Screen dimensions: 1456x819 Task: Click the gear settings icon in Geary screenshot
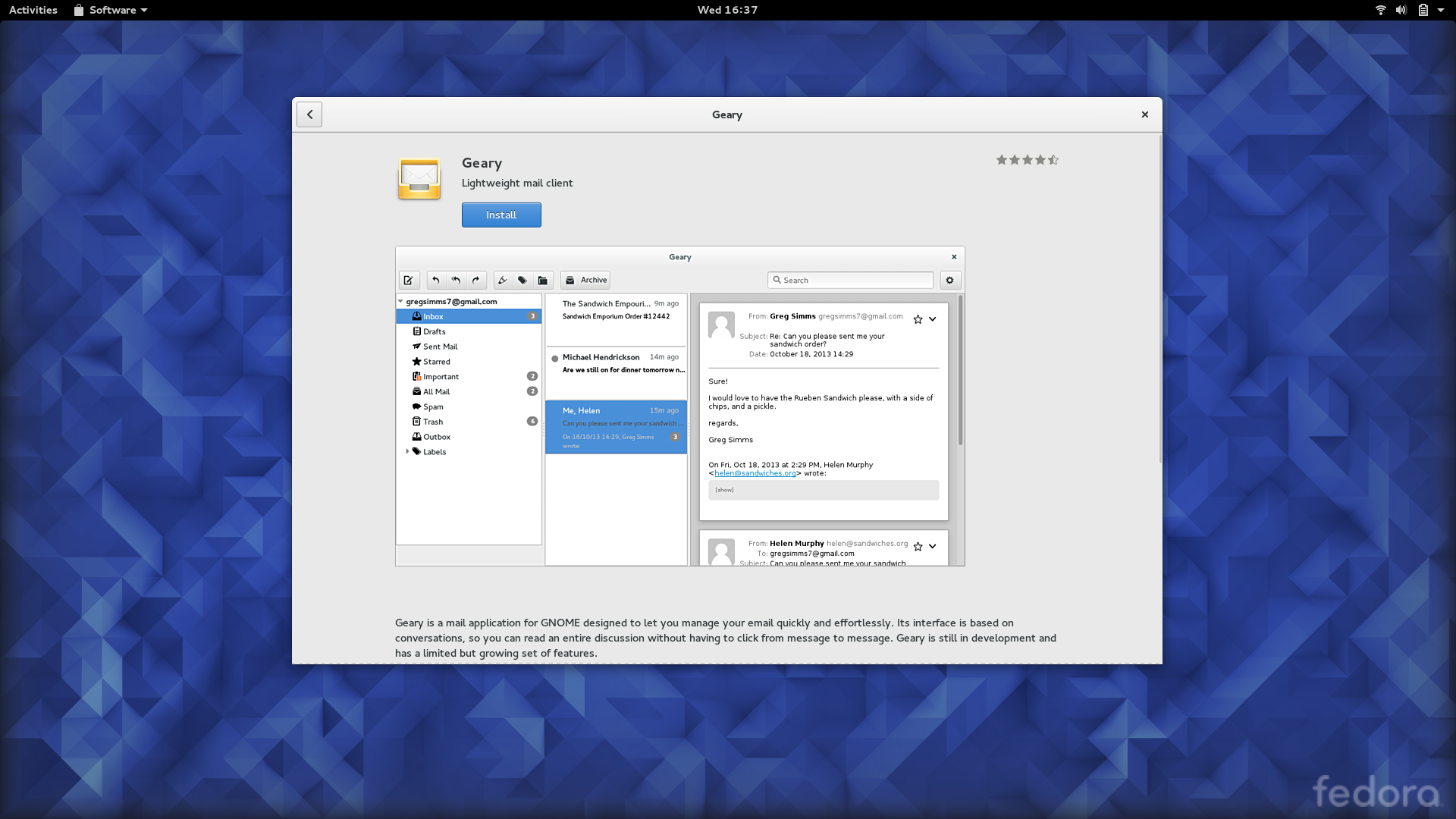(950, 280)
